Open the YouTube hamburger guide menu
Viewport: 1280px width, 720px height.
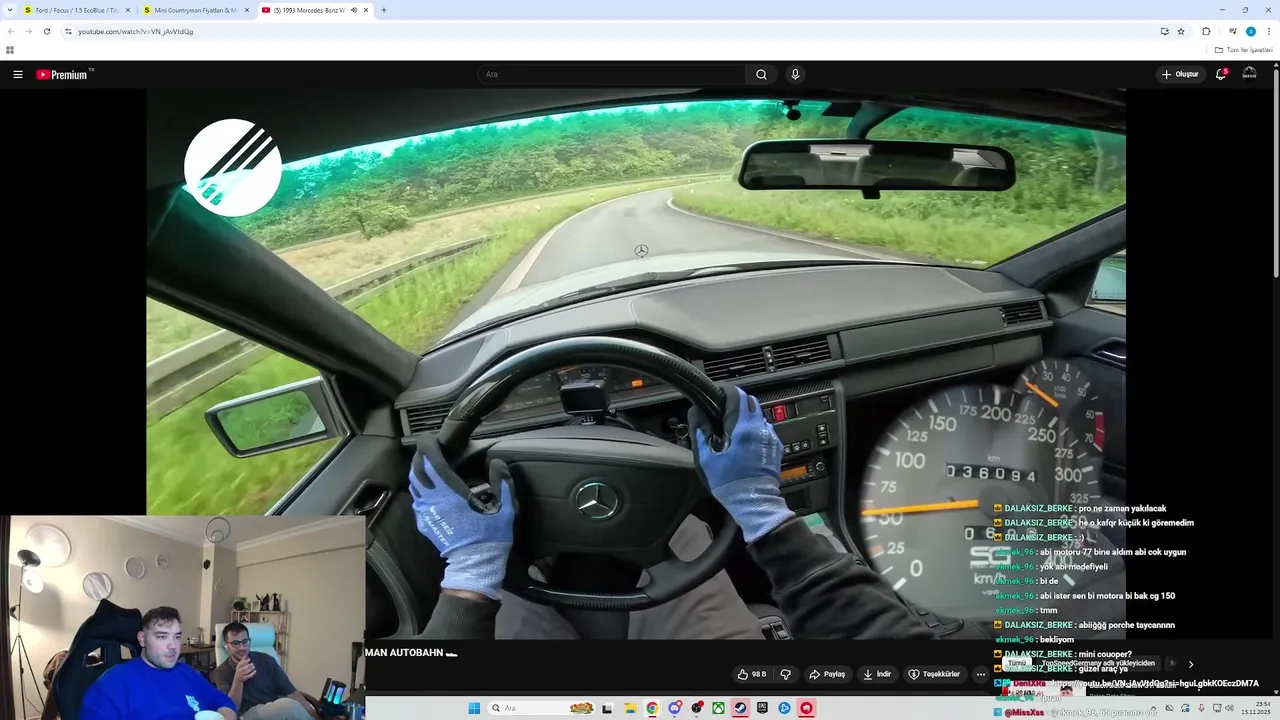tap(17, 74)
